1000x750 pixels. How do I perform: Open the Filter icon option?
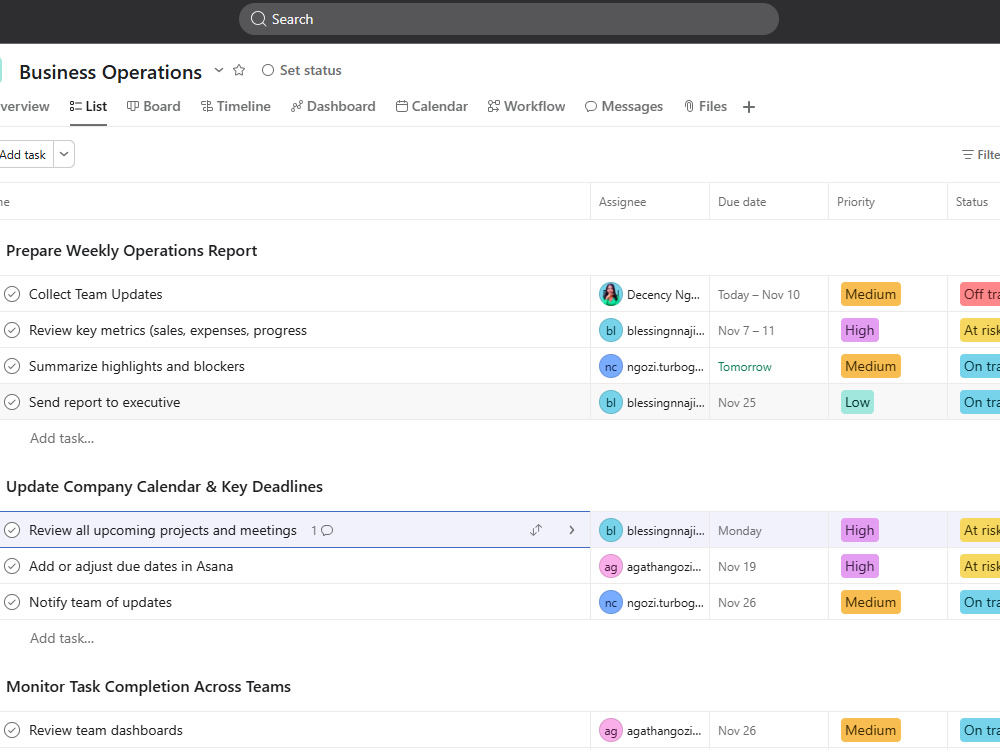(967, 155)
